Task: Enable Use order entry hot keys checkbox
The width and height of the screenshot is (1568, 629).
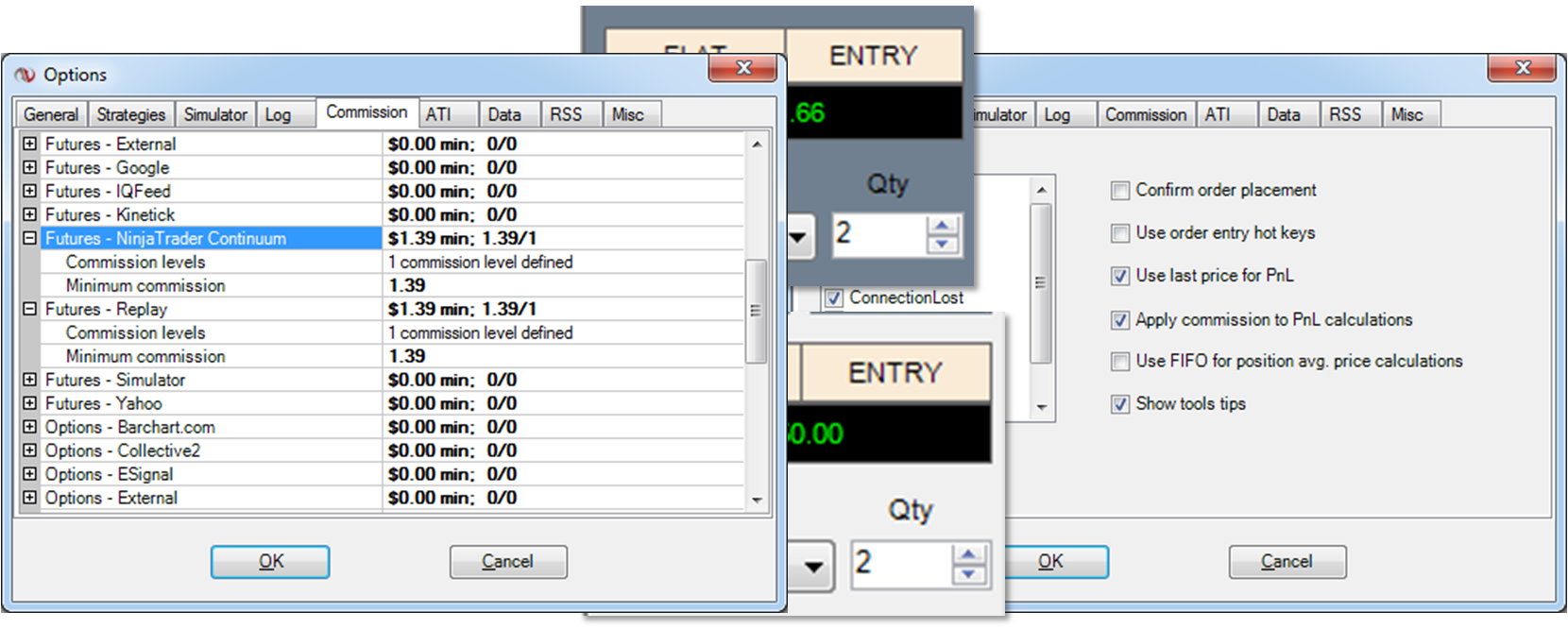Action: pyautogui.click(x=1120, y=233)
